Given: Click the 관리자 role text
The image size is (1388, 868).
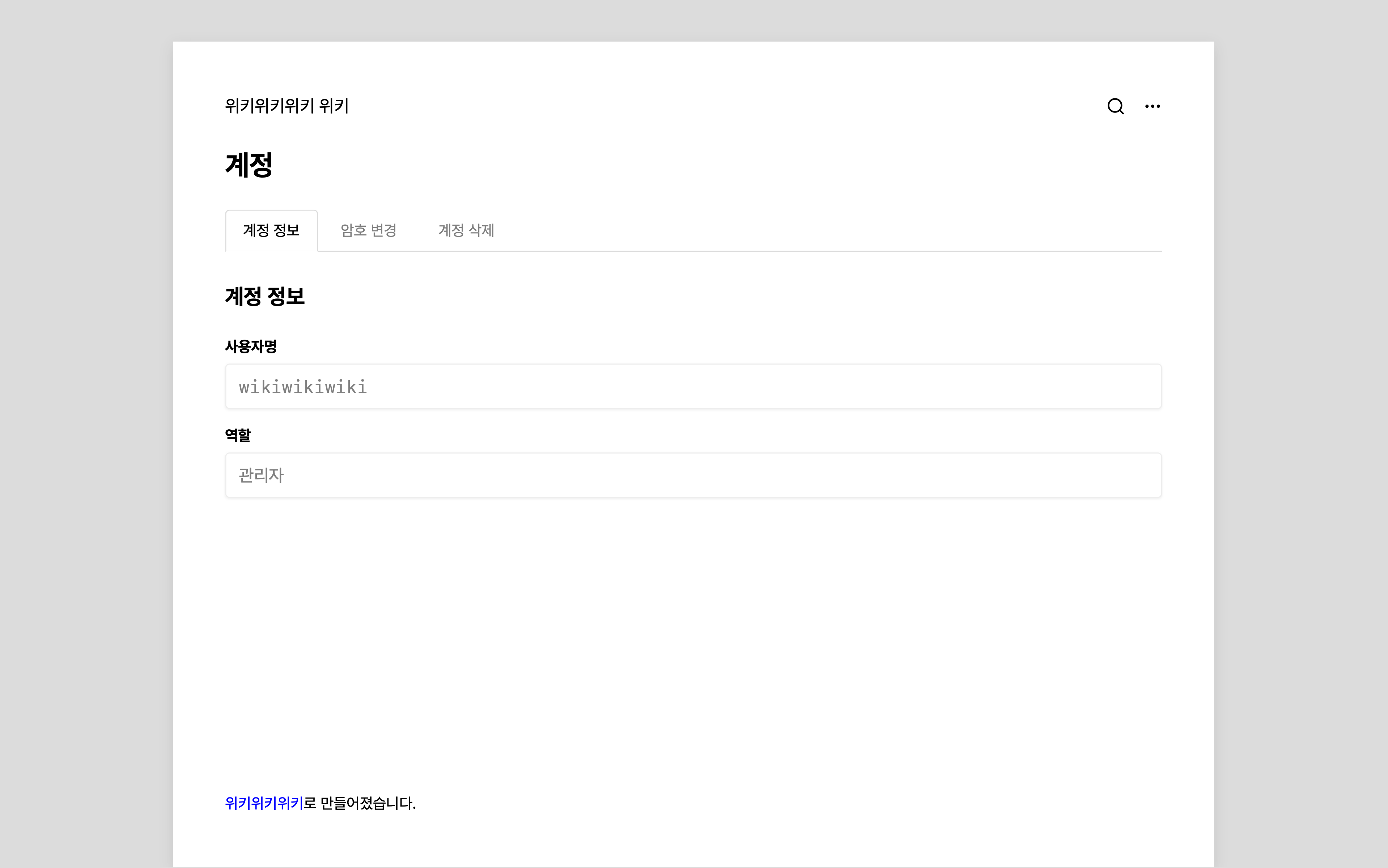Looking at the screenshot, I should click(x=261, y=475).
